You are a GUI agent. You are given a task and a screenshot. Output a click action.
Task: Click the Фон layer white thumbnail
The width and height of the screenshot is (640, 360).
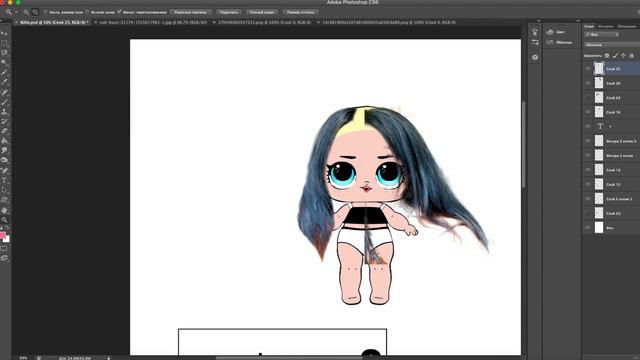point(599,227)
